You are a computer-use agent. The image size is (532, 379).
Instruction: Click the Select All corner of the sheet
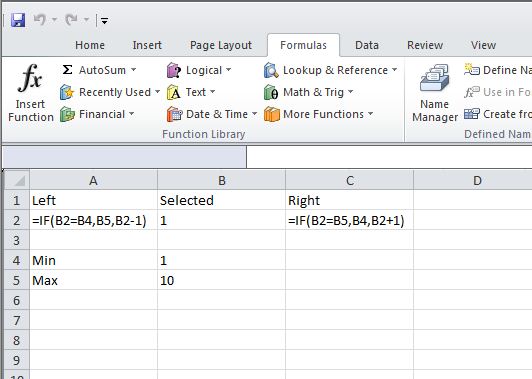(17, 180)
